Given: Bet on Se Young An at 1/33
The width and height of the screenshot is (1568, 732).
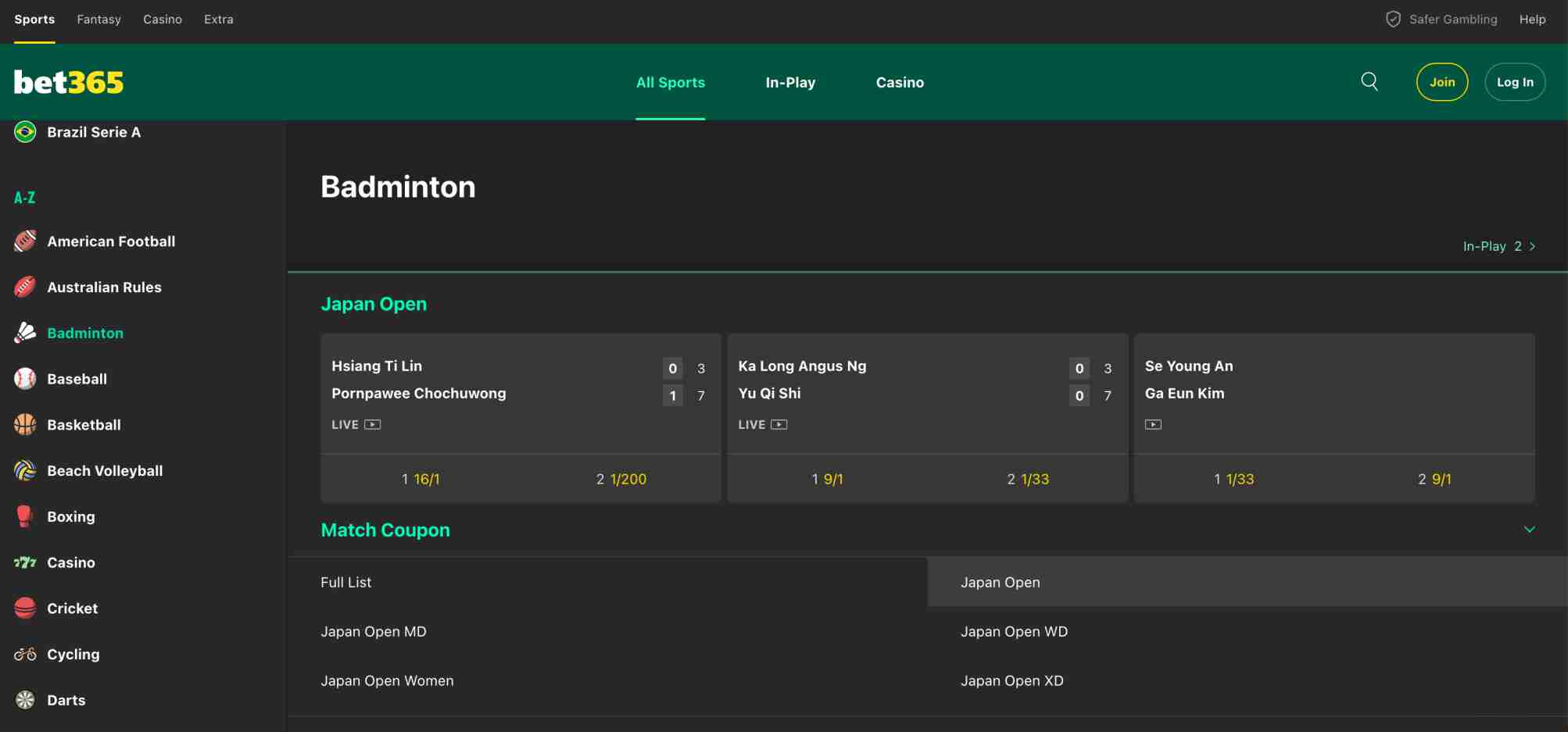Looking at the screenshot, I should click(1234, 479).
